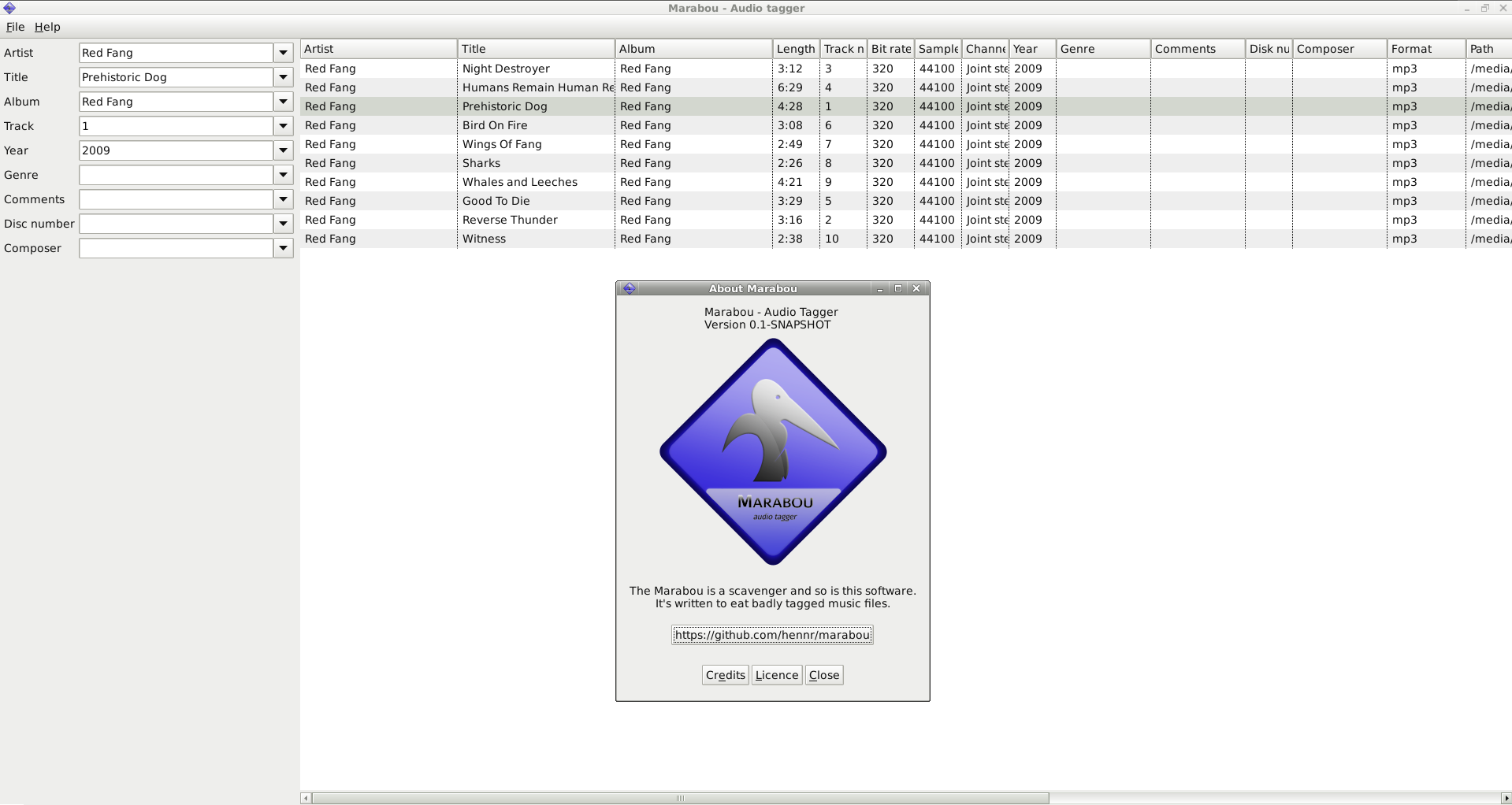This screenshot has width=1512, height=805.
Task: Expand the Composer dropdown arrow
Action: pos(284,248)
